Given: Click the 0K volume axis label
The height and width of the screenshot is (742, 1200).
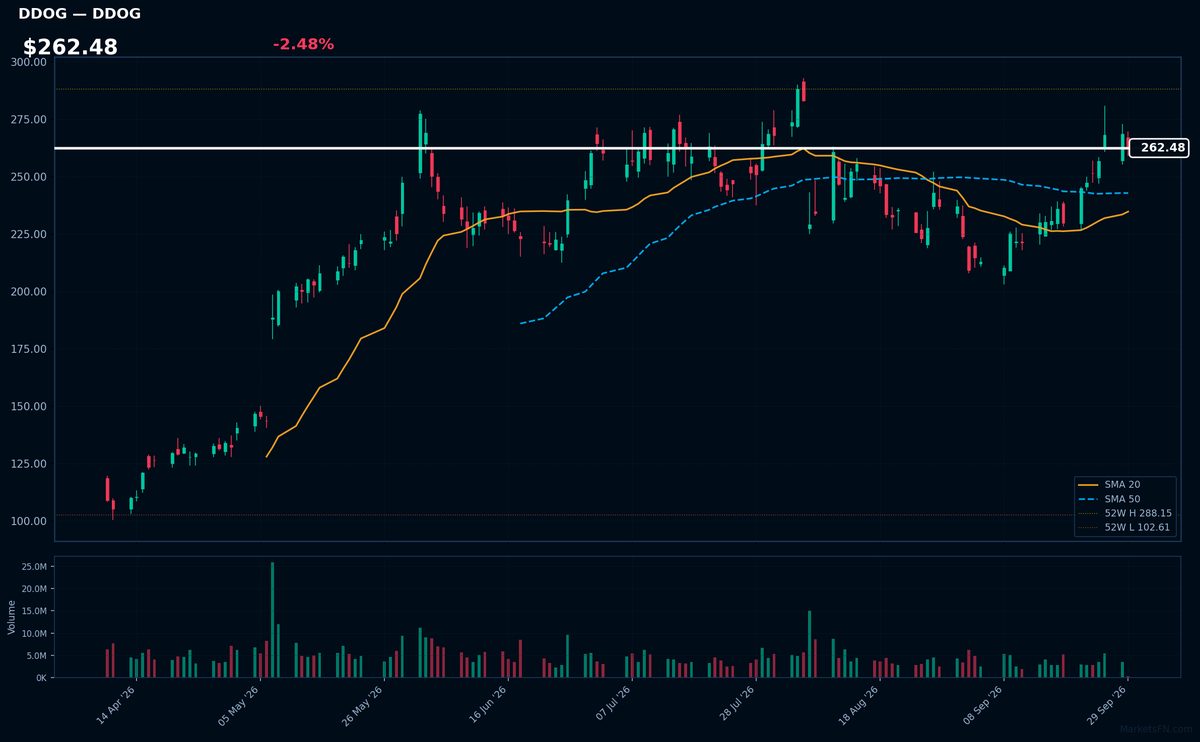Looking at the screenshot, I should [41, 678].
